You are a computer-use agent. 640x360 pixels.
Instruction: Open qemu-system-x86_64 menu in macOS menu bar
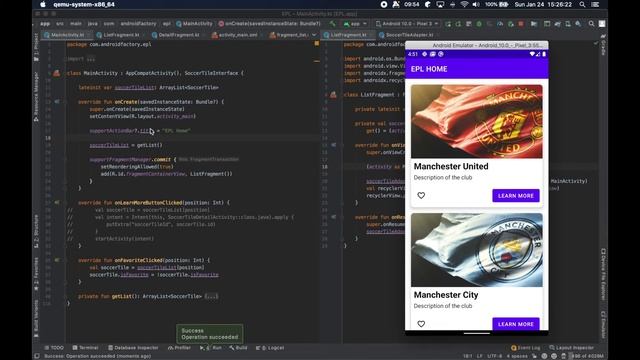click(84, 4)
